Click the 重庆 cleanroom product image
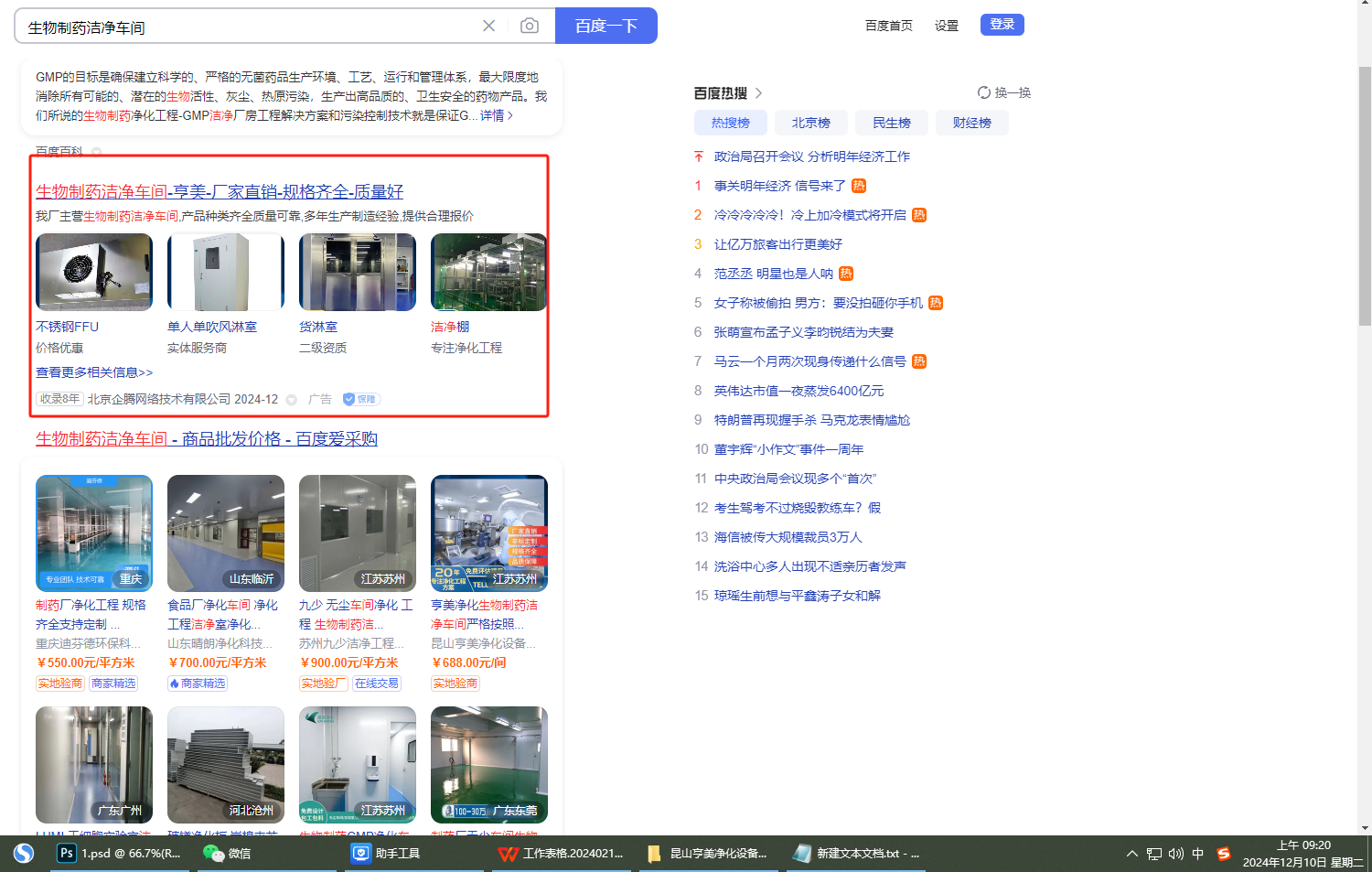The height and width of the screenshot is (872, 1372). pos(94,533)
